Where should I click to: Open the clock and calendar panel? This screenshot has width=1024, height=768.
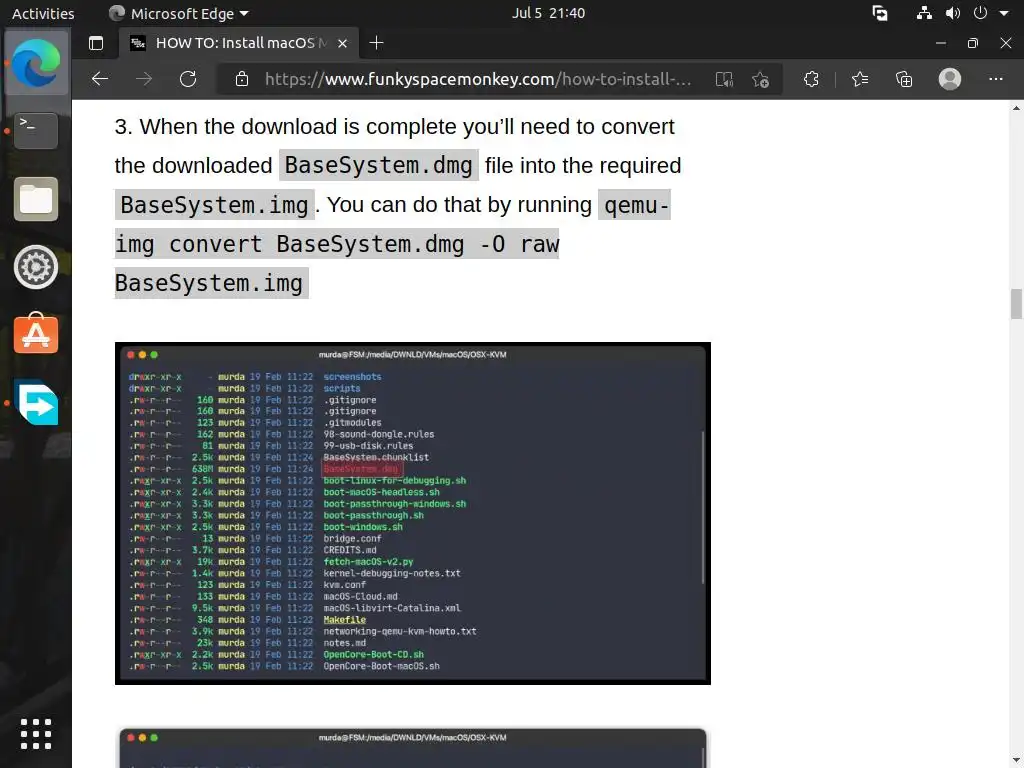tap(548, 13)
